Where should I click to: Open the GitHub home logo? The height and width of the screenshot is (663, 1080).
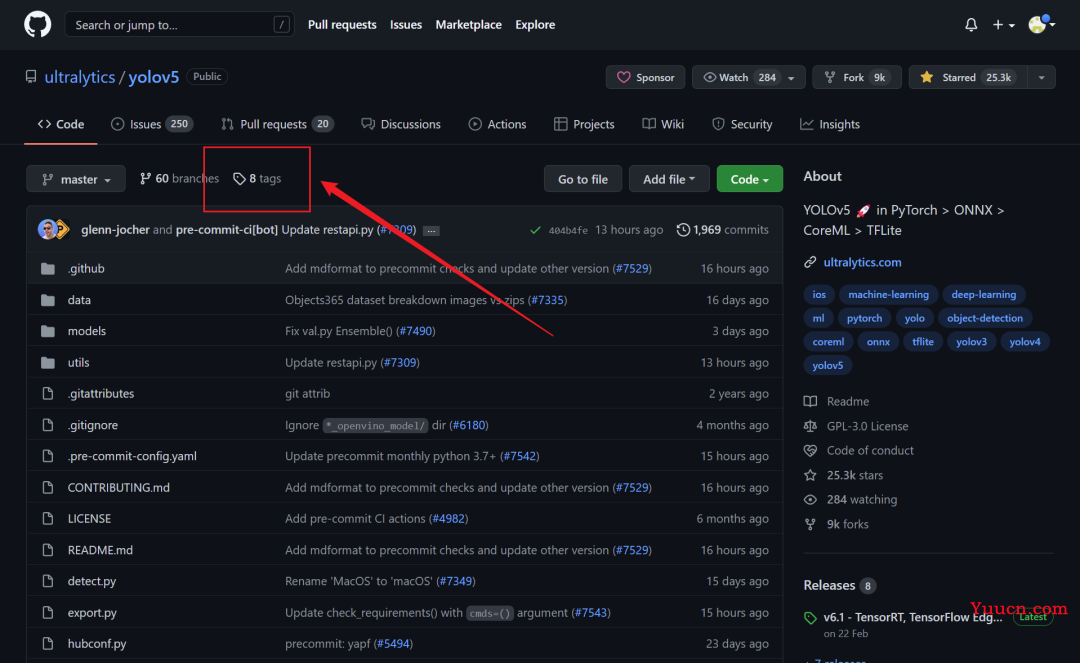(x=38, y=25)
